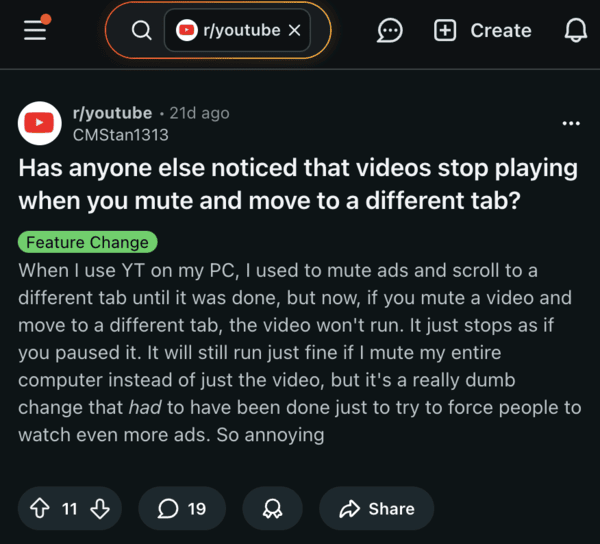The height and width of the screenshot is (544, 600).
Task: Downvote the post
Action: pyautogui.click(x=99, y=509)
